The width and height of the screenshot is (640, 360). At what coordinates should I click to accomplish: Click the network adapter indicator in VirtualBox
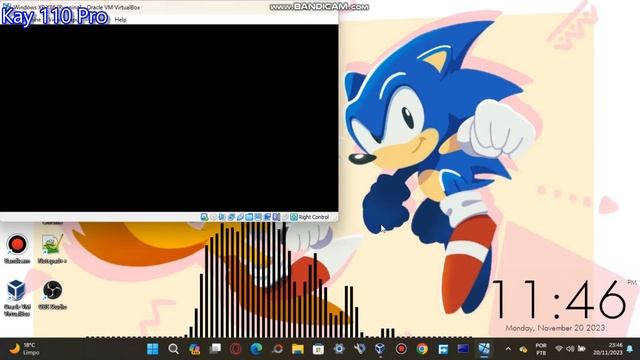pos(231,217)
